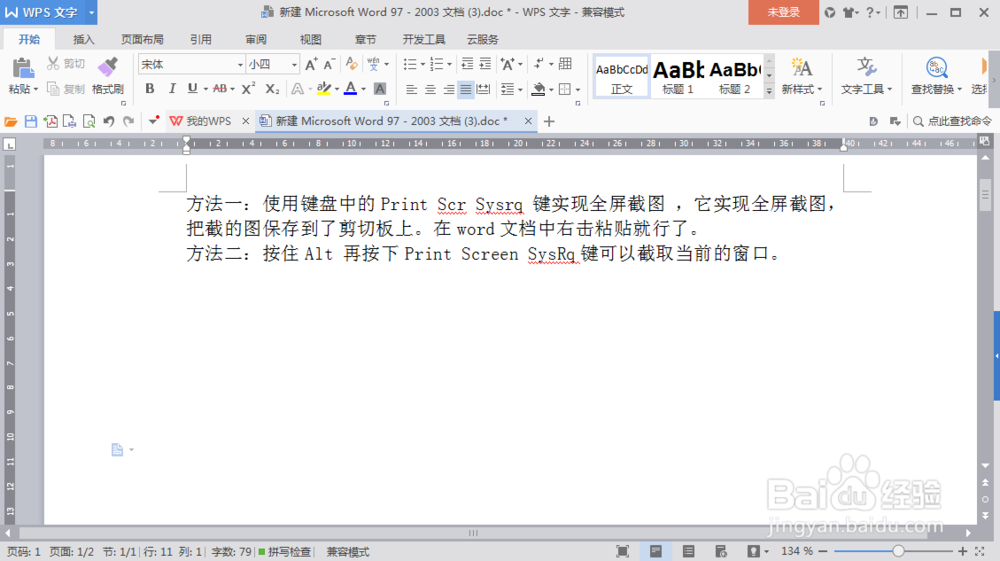Undo the last action
The image size is (1000, 561).
click(109, 121)
